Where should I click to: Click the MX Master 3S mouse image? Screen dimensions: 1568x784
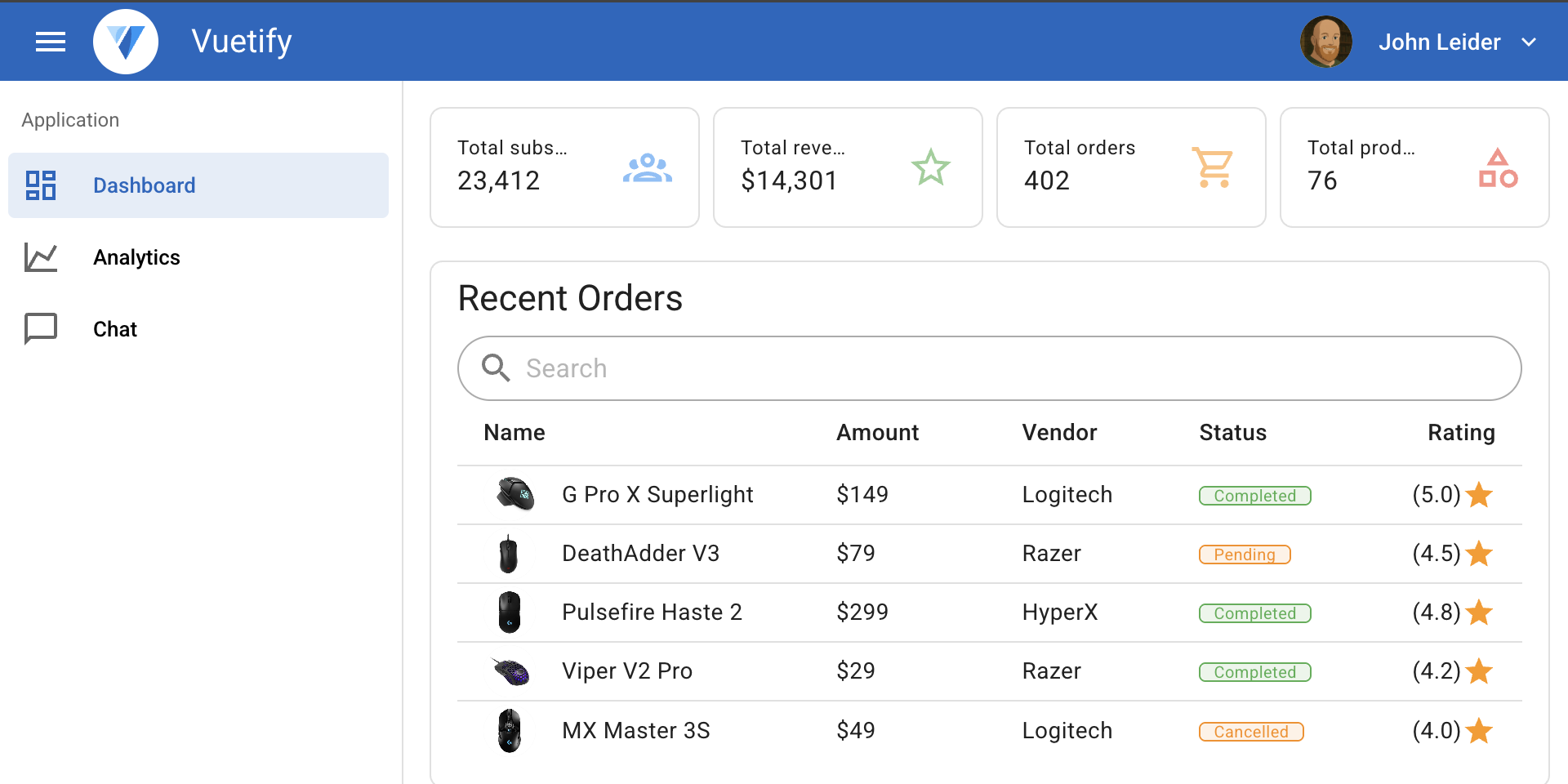(x=510, y=730)
